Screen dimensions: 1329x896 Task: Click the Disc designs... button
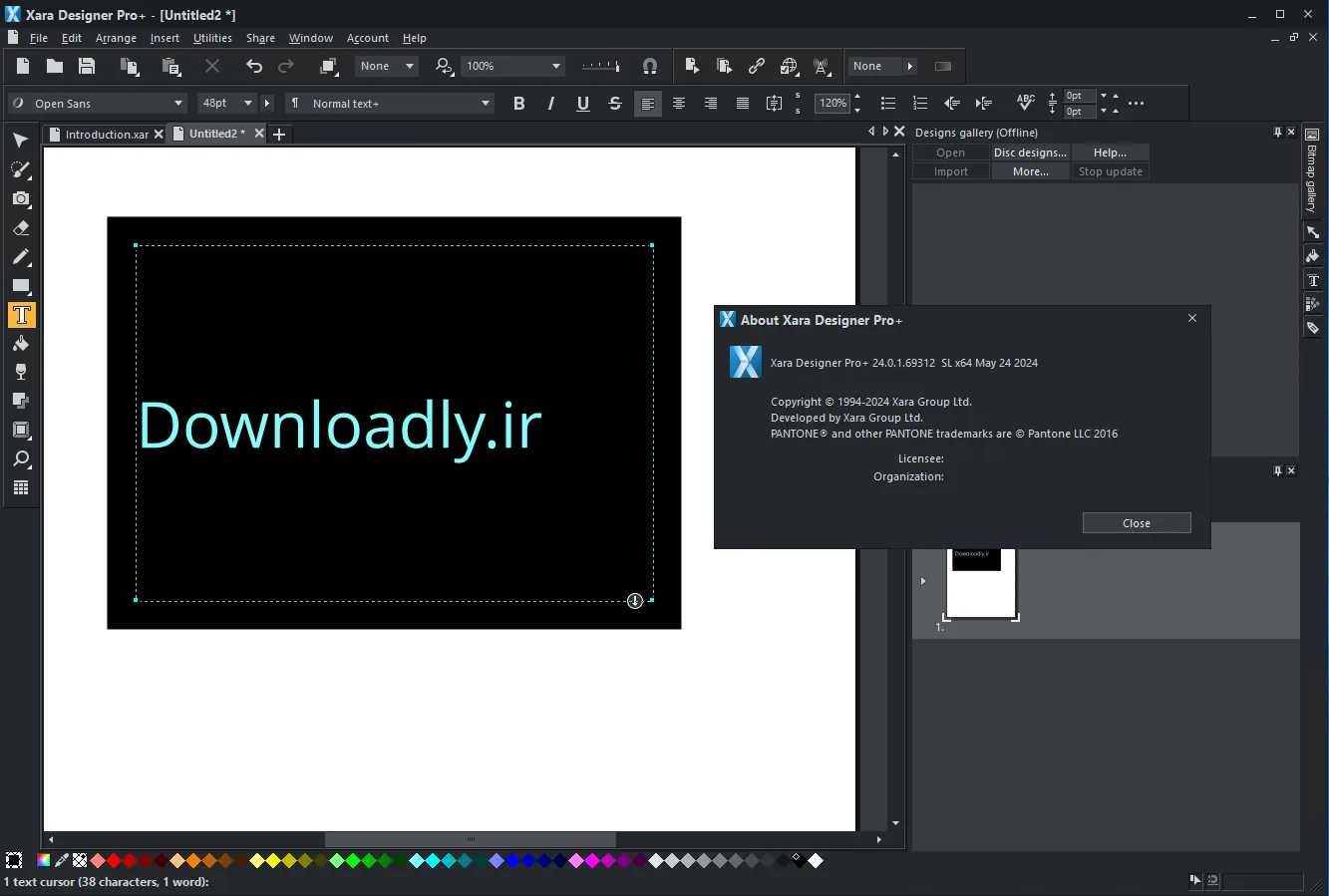(1030, 152)
